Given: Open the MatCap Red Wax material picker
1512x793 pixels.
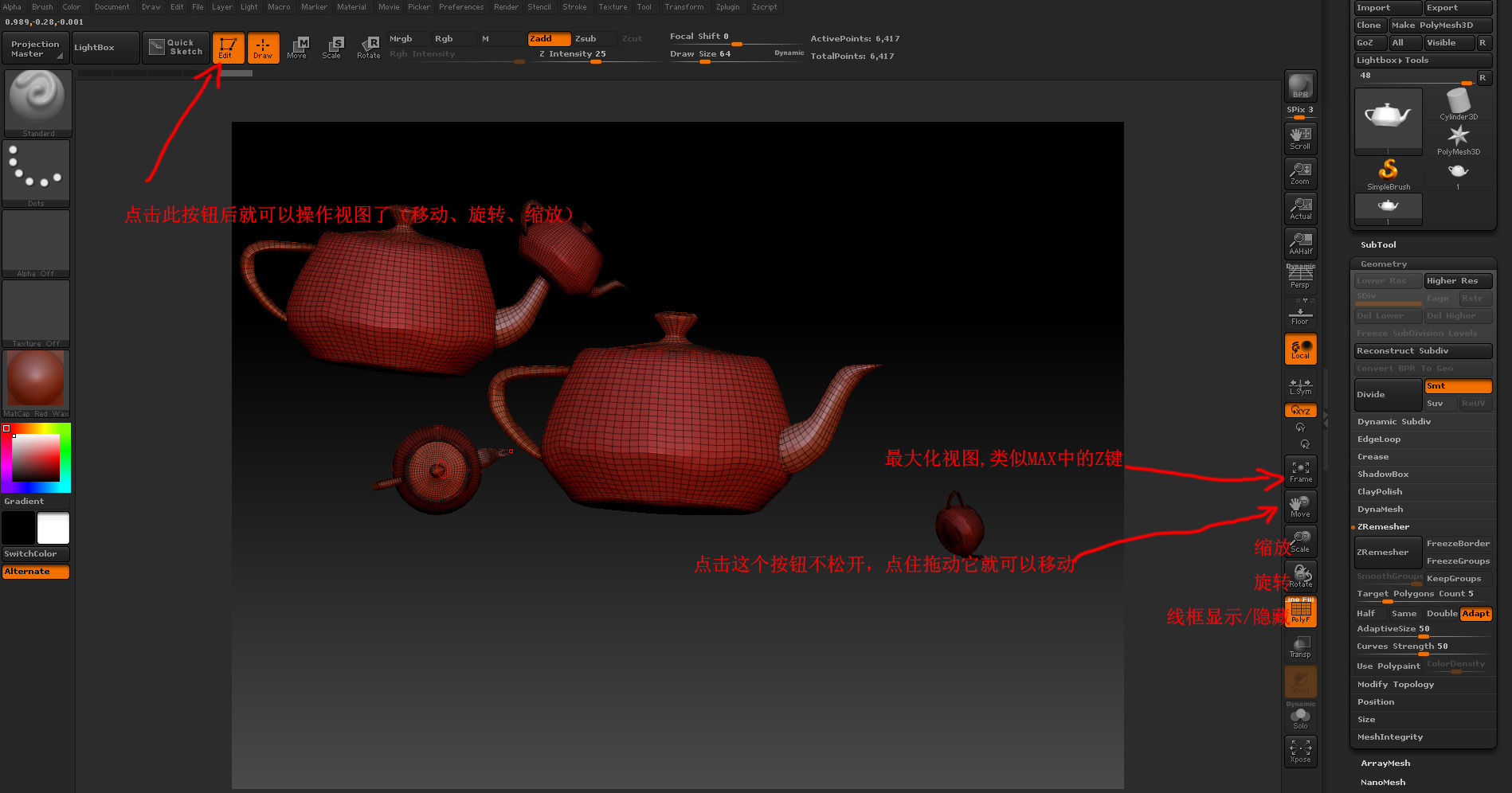Looking at the screenshot, I should point(36,384).
